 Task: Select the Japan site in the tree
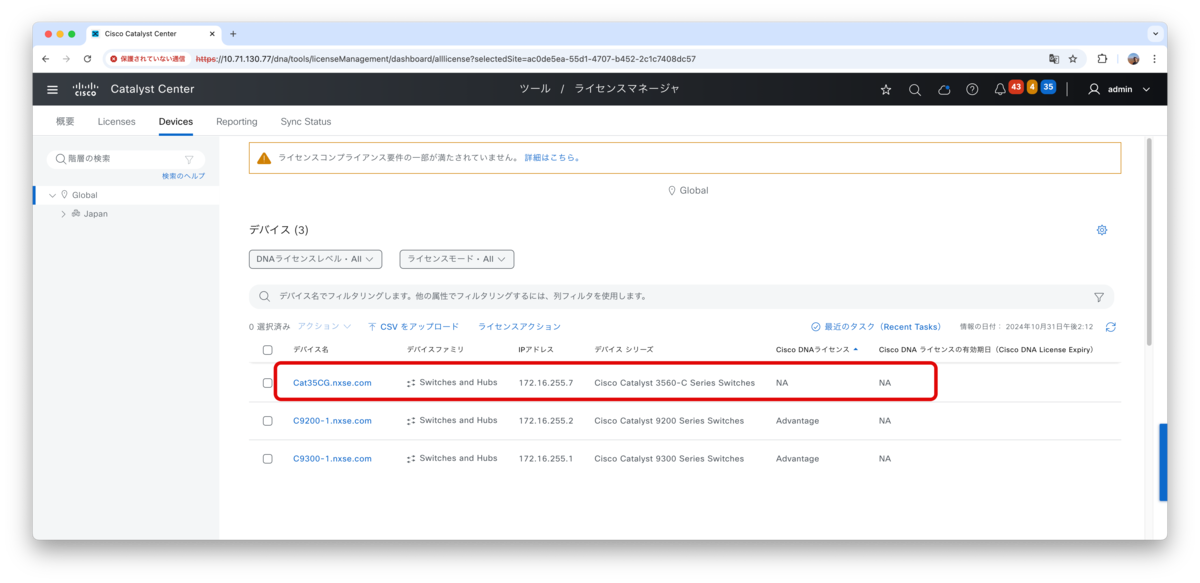point(95,214)
